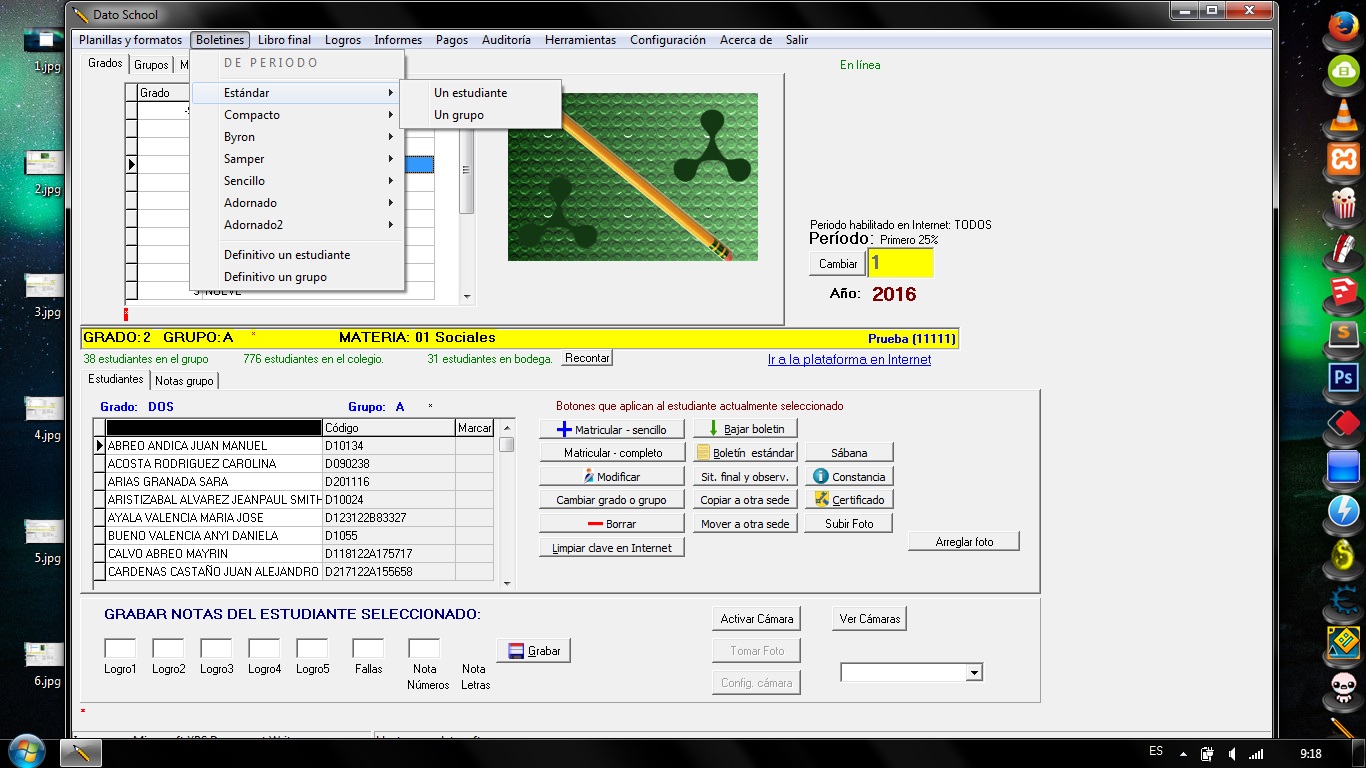The image size is (1366, 768).
Task: Open VLC media player from the dock
Action: click(x=1342, y=115)
